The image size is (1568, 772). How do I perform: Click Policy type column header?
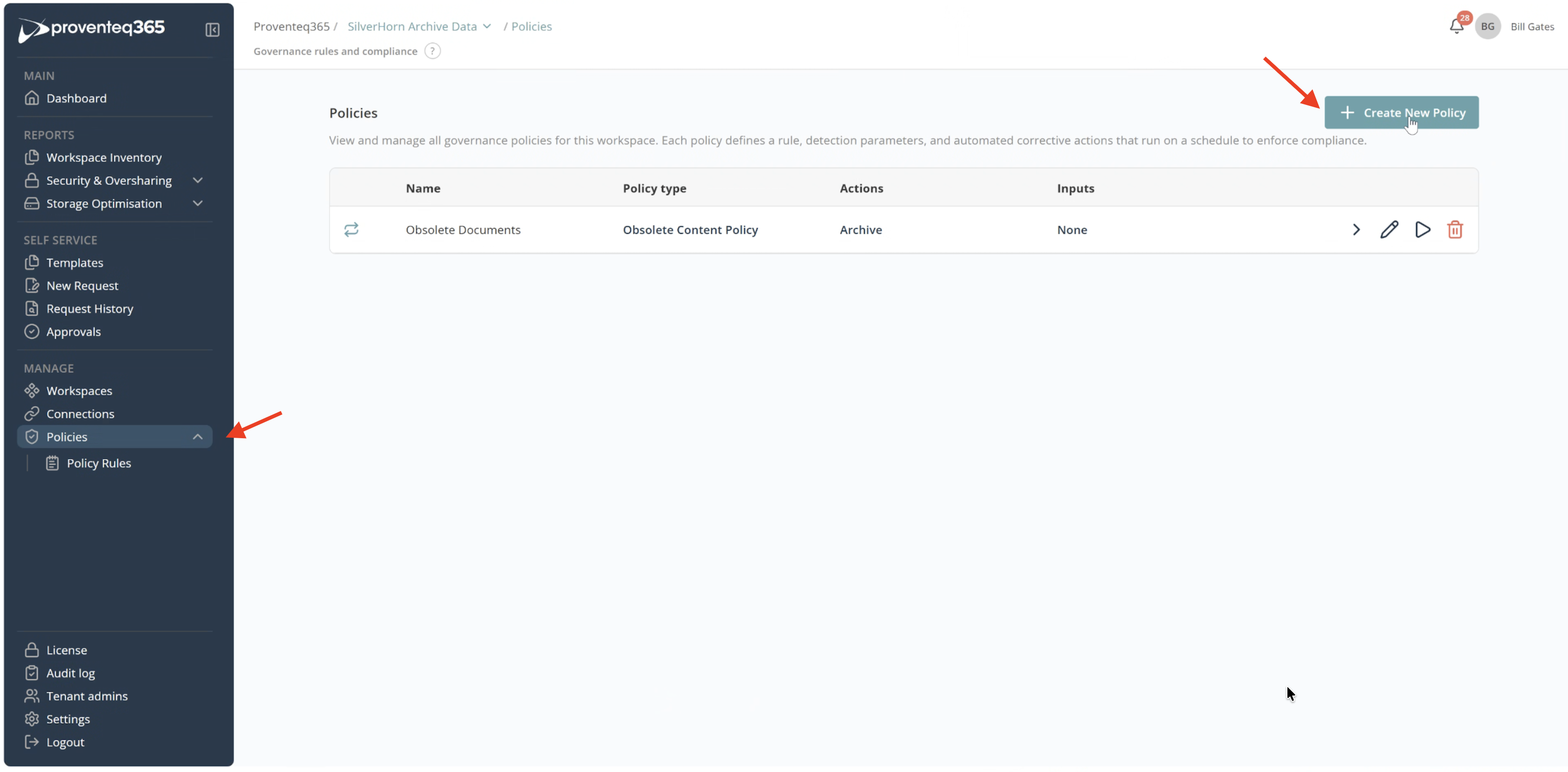(x=654, y=188)
